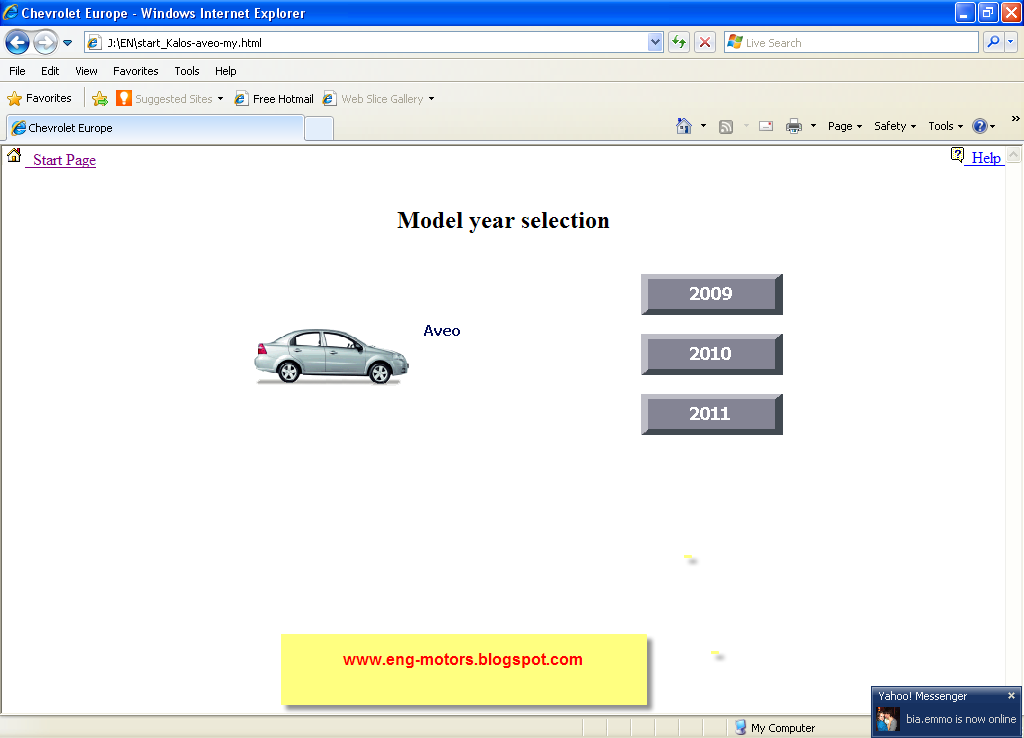Close the Yahoo! Messenger notification
The height and width of the screenshot is (738, 1024).
1011,696
